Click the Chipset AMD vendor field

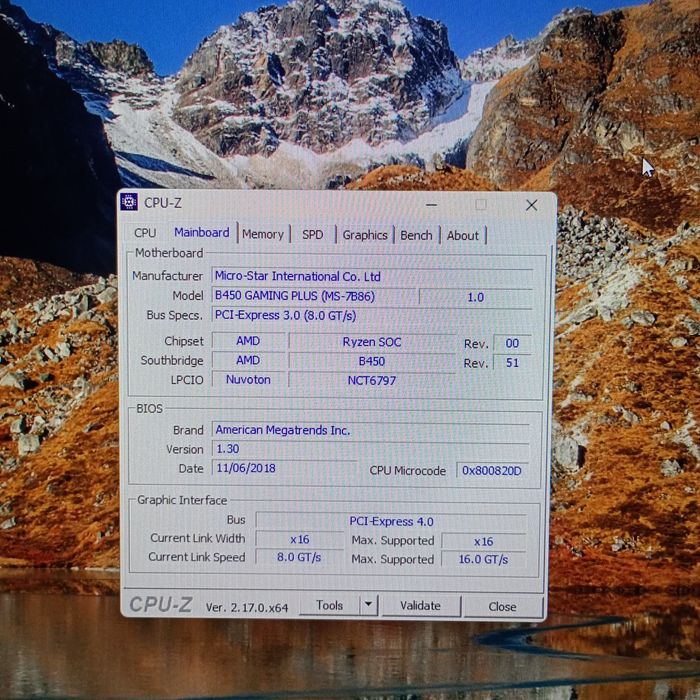[x=248, y=341]
